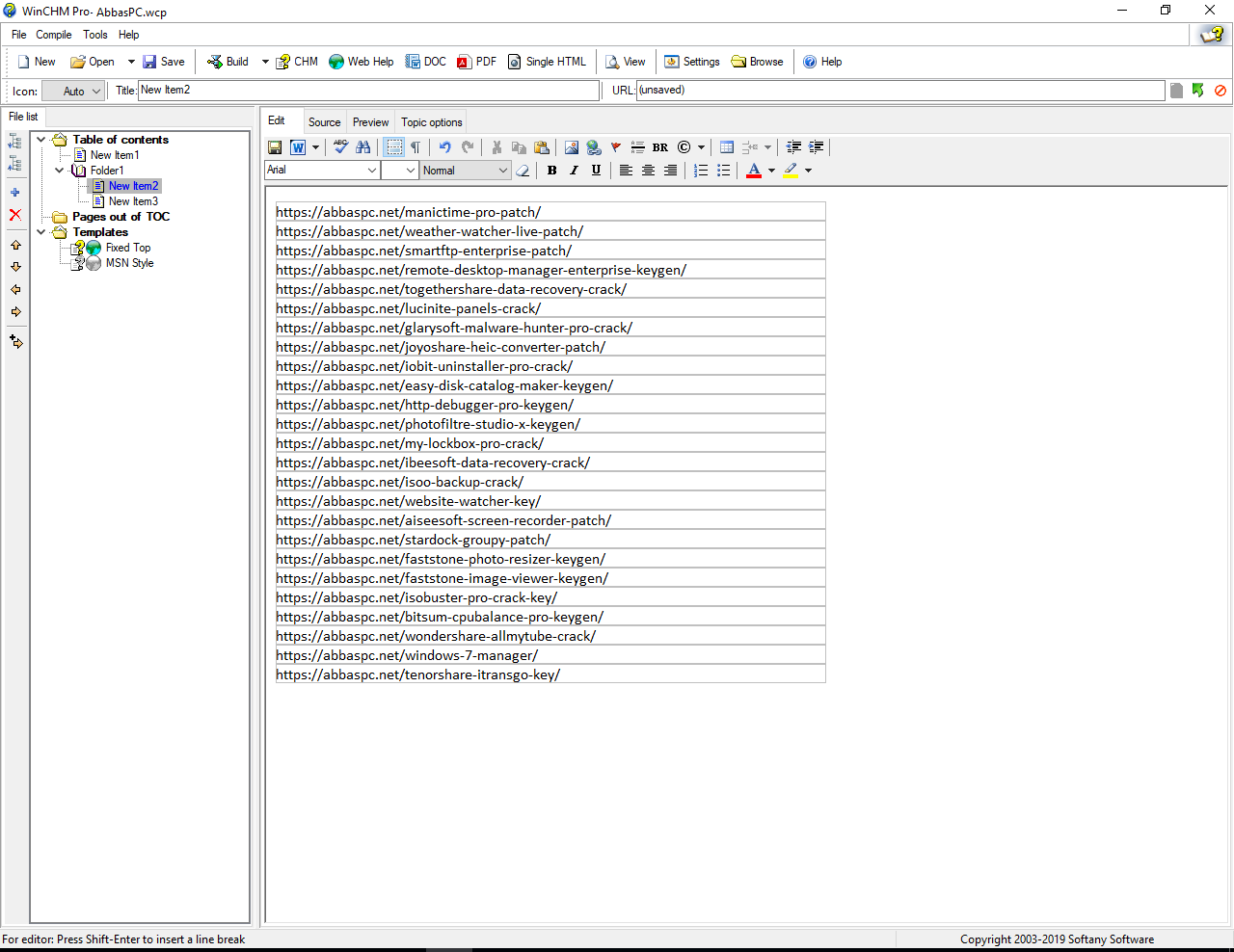Open the Compile menu
This screenshot has height=952, width=1234.
54,35
